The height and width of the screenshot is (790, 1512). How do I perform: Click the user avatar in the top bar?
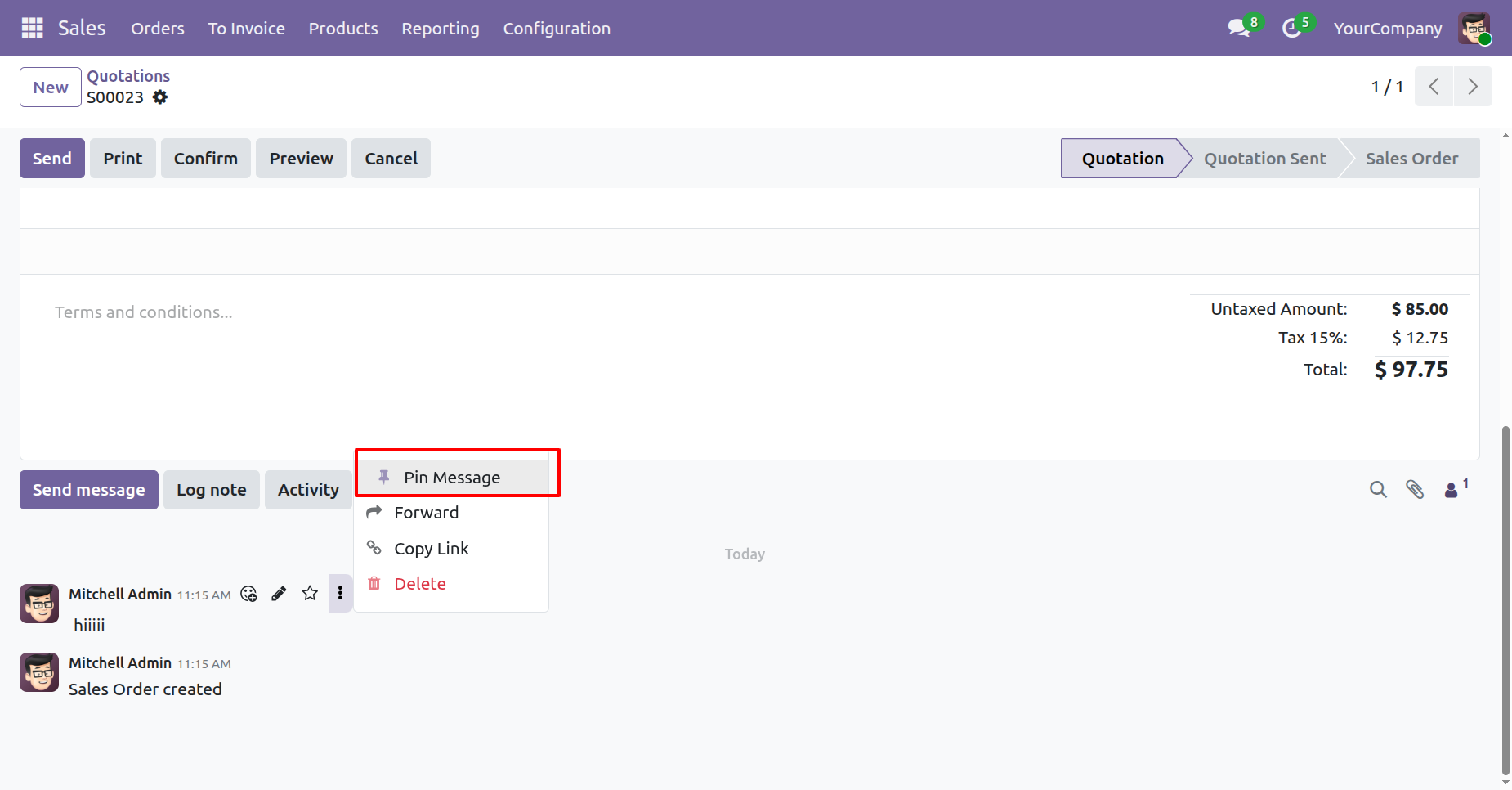pos(1474,29)
